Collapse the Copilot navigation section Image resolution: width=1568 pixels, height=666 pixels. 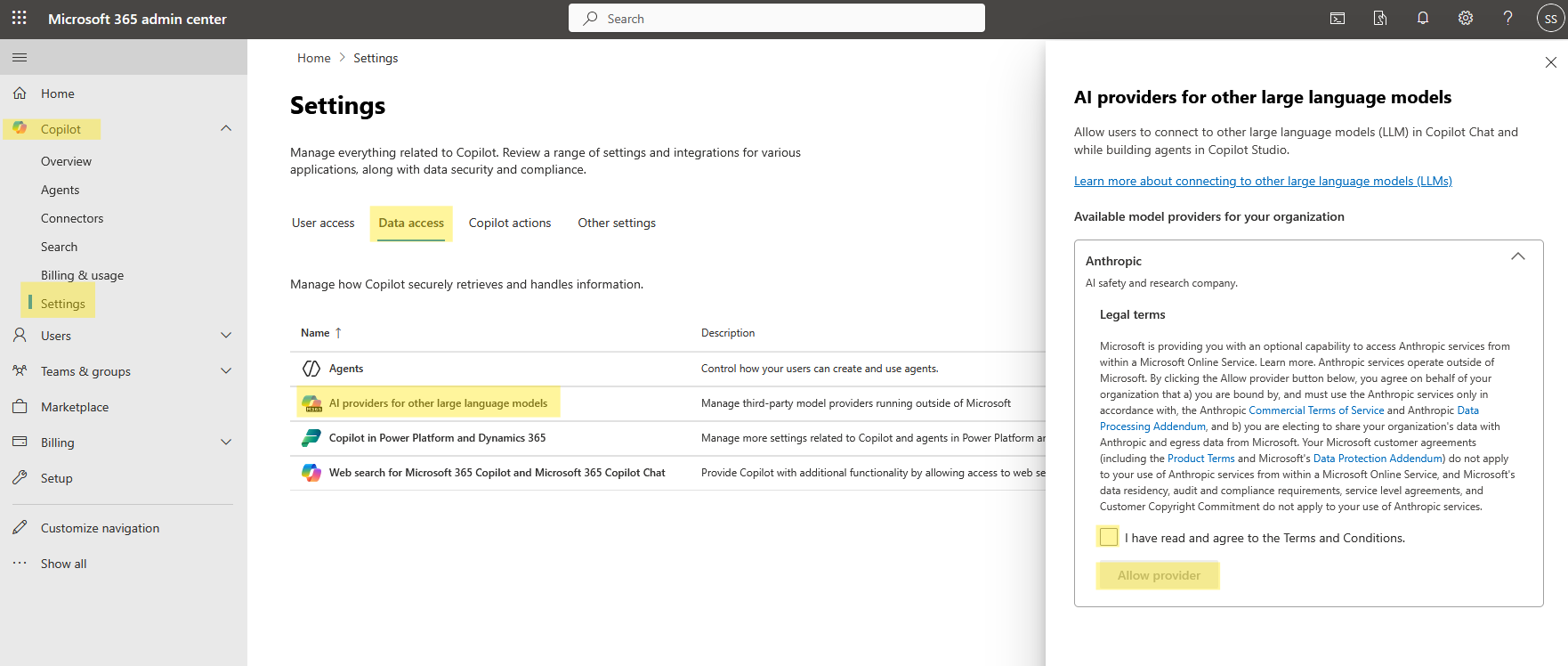click(x=226, y=129)
